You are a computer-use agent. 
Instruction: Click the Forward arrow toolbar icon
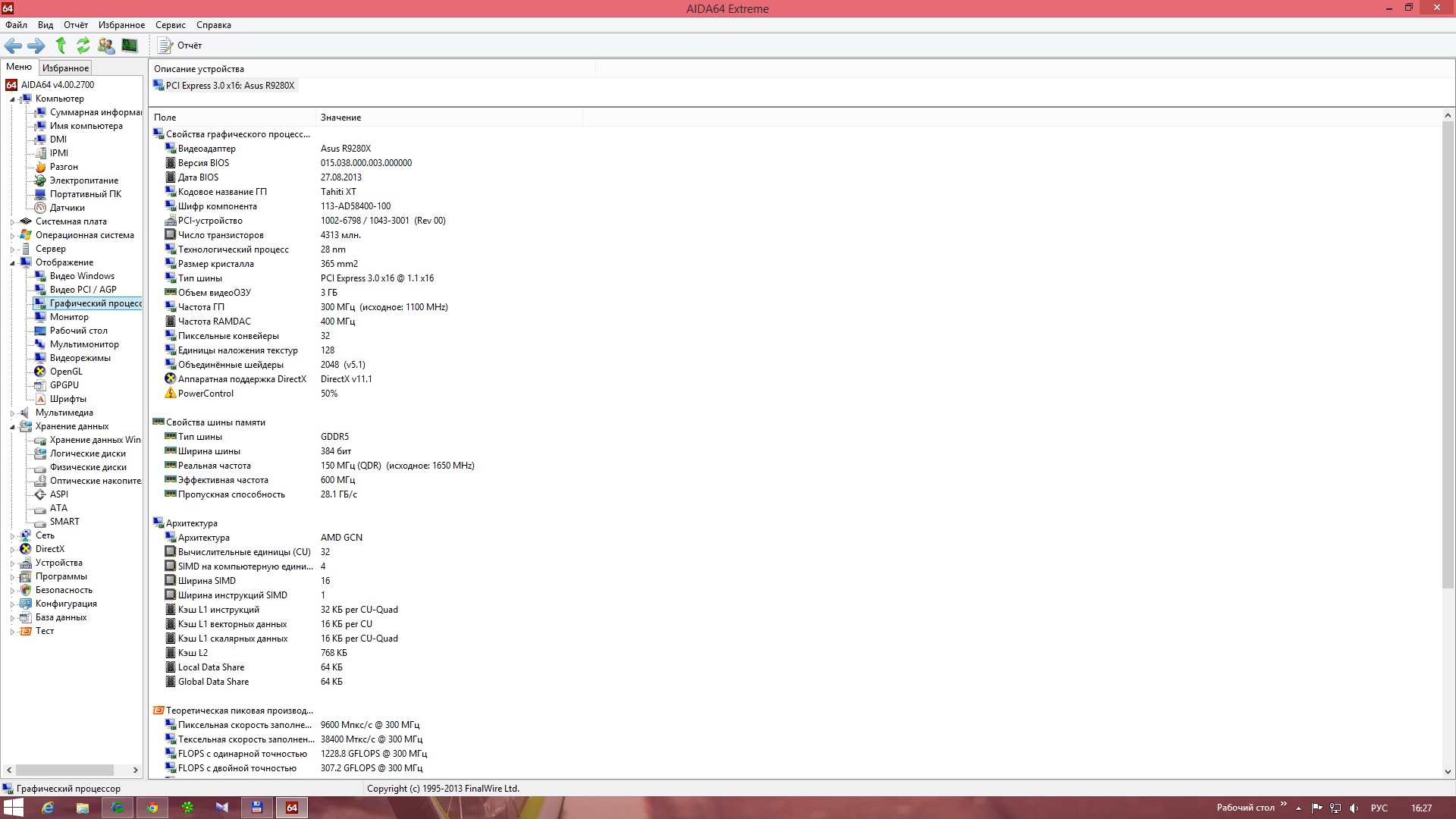pyautogui.click(x=36, y=45)
